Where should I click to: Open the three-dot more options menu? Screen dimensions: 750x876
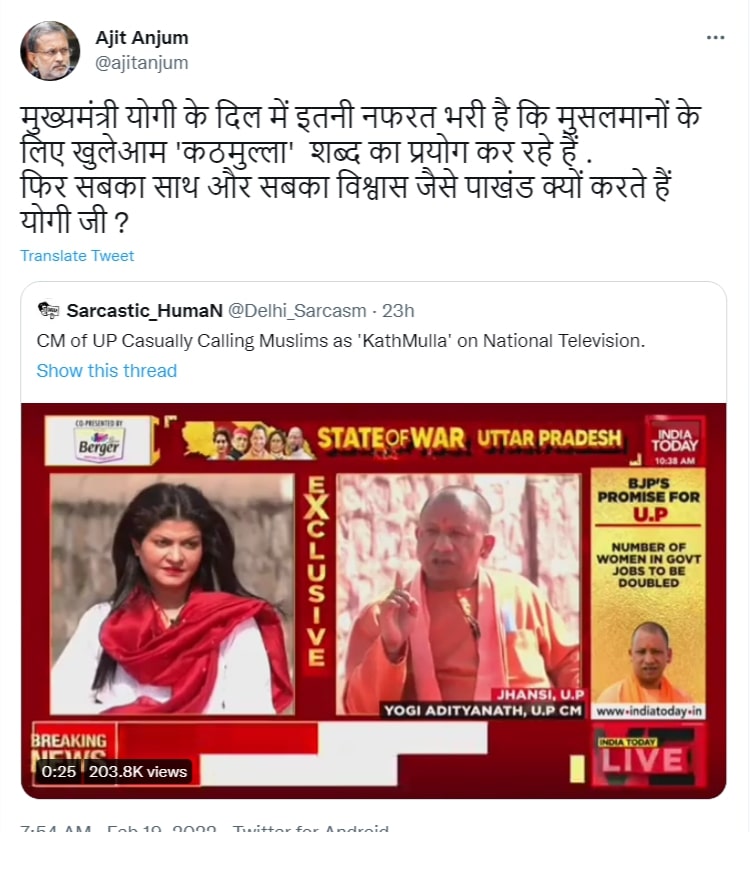[x=715, y=38]
